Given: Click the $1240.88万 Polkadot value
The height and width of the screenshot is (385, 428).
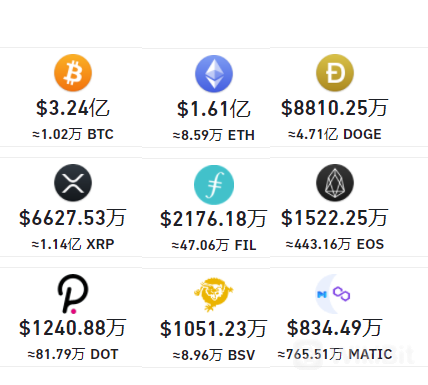Looking at the screenshot, I should [x=73, y=328].
